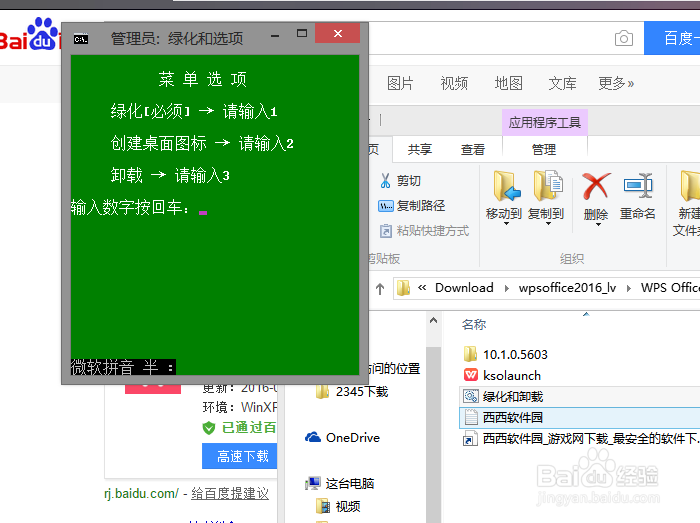Click the New folder icon in ribbon
Viewport: 700px width, 523px height.
pyautogui.click(x=690, y=185)
